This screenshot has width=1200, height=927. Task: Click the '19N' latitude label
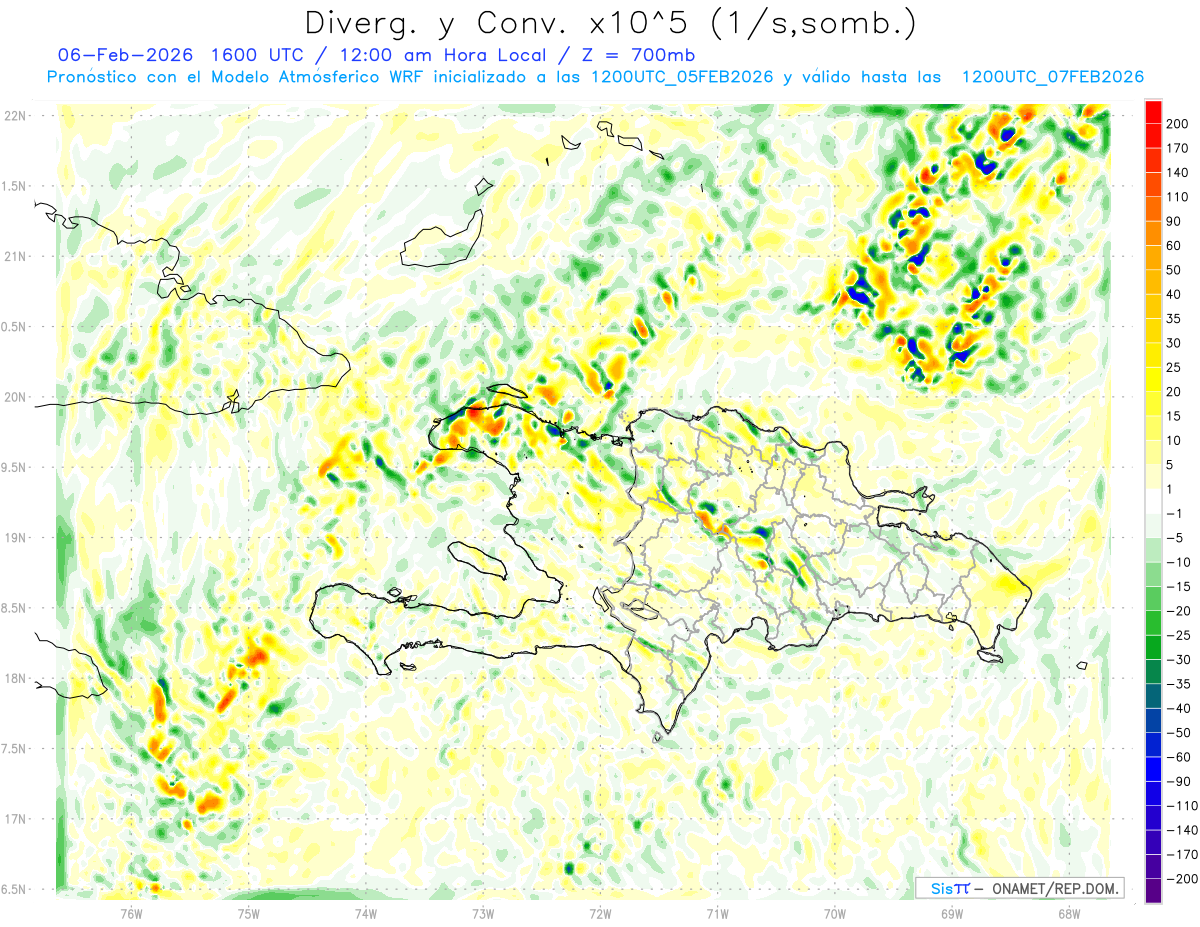[x=15, y=537]
